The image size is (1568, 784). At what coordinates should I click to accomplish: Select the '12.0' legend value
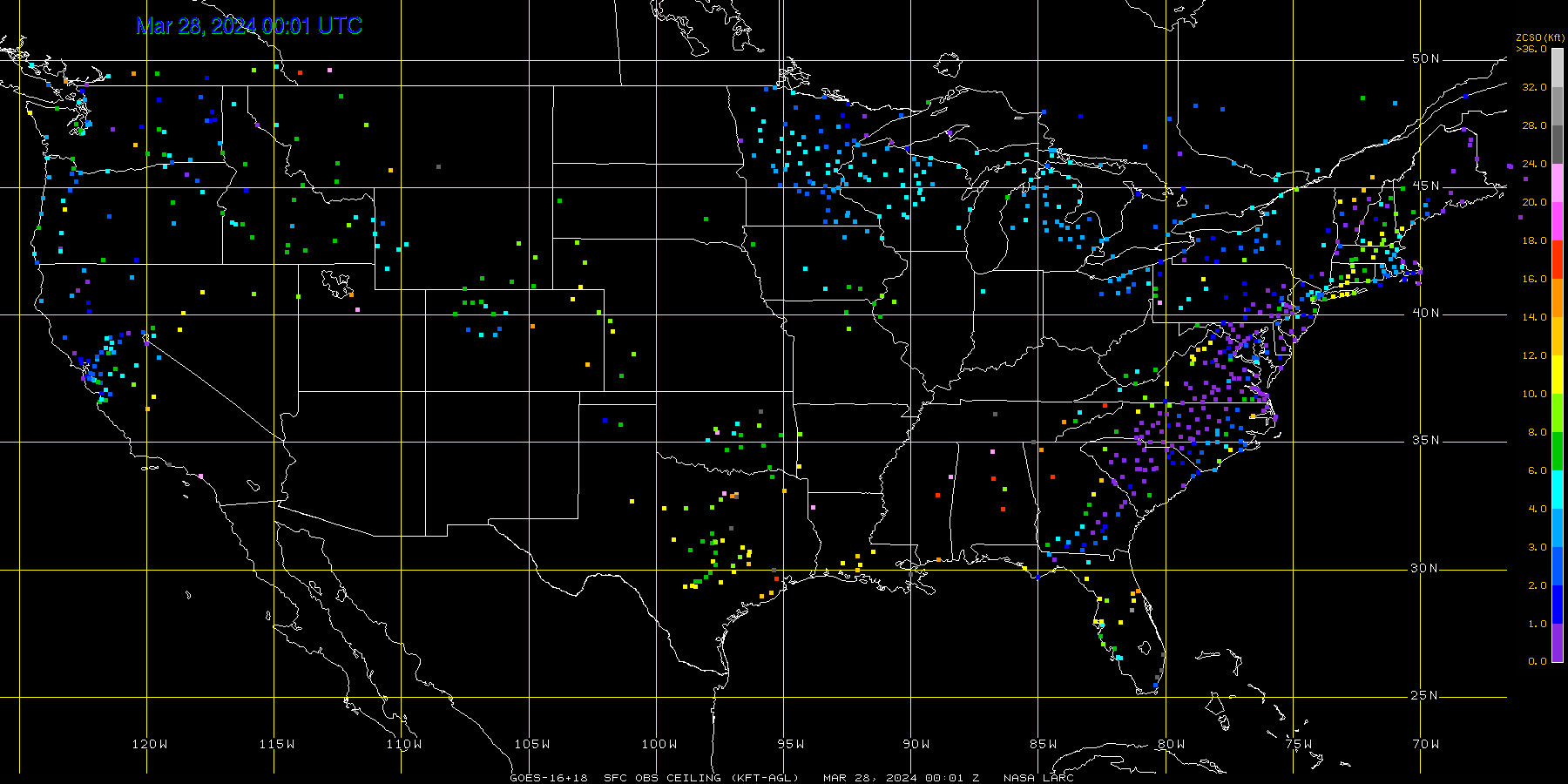(1534, 355)
